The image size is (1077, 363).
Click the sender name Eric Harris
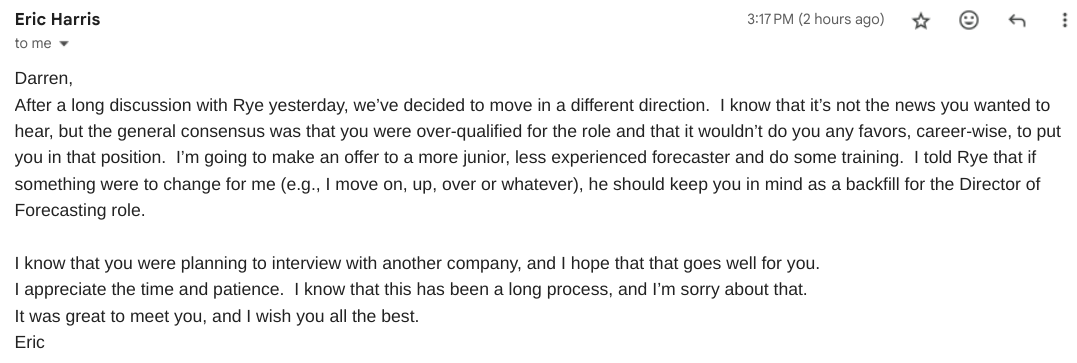58,19
